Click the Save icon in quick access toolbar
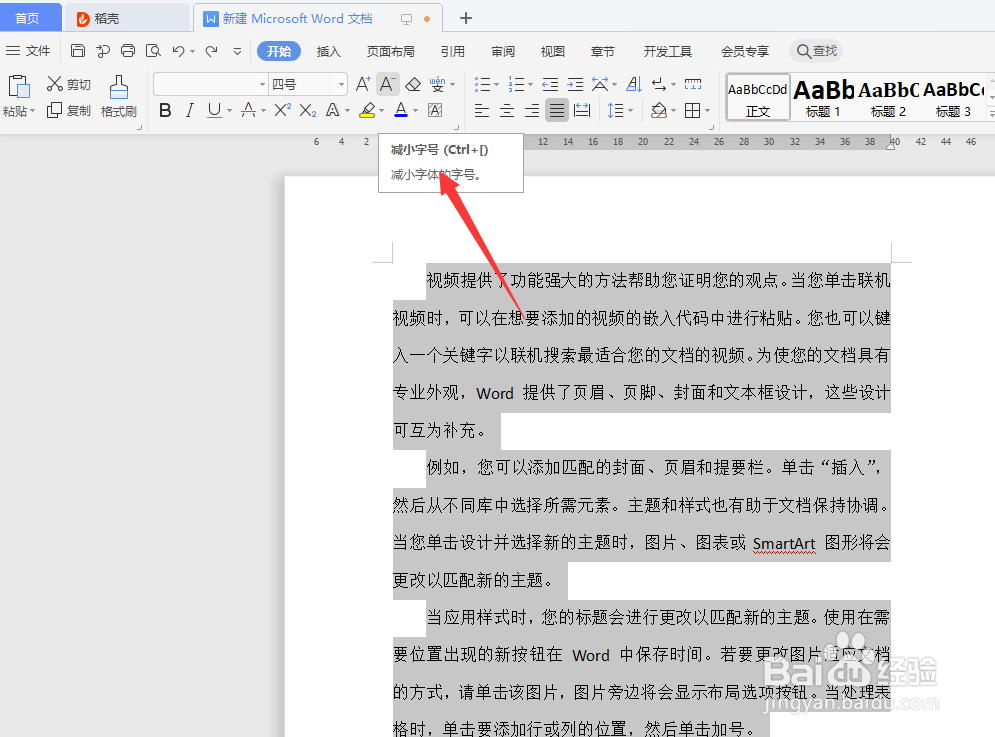This screenshot has width=995, height=737. (x=77, y=51)
